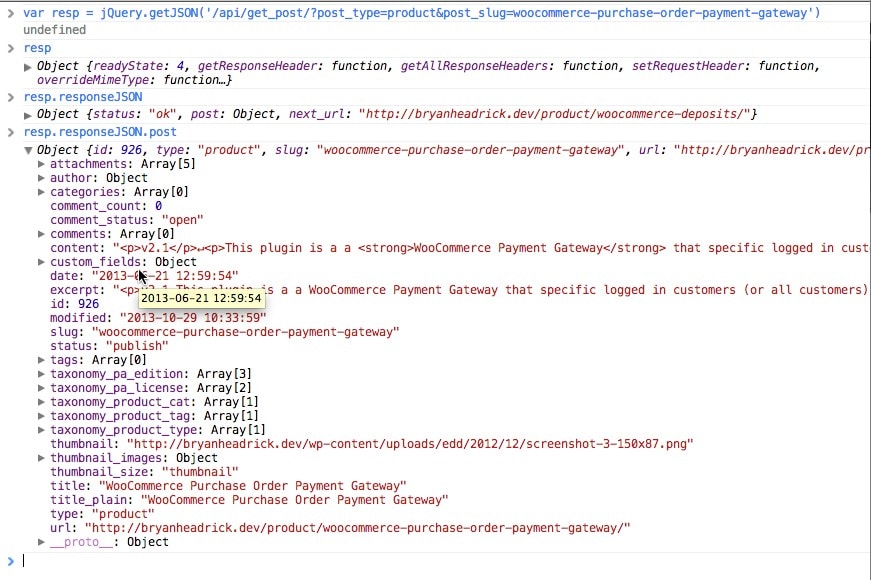Expand the taxonomy_product_cat array

pos(42,402)
